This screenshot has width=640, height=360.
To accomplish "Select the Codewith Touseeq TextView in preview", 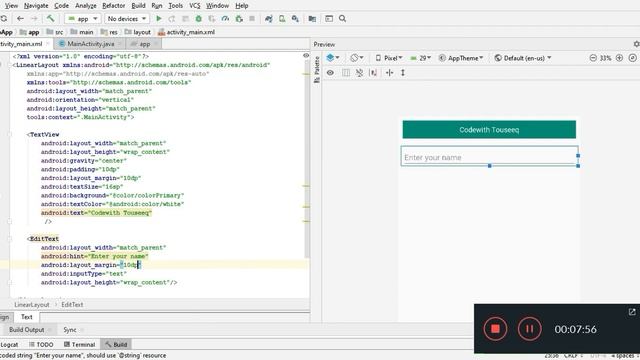I will 489,130.
